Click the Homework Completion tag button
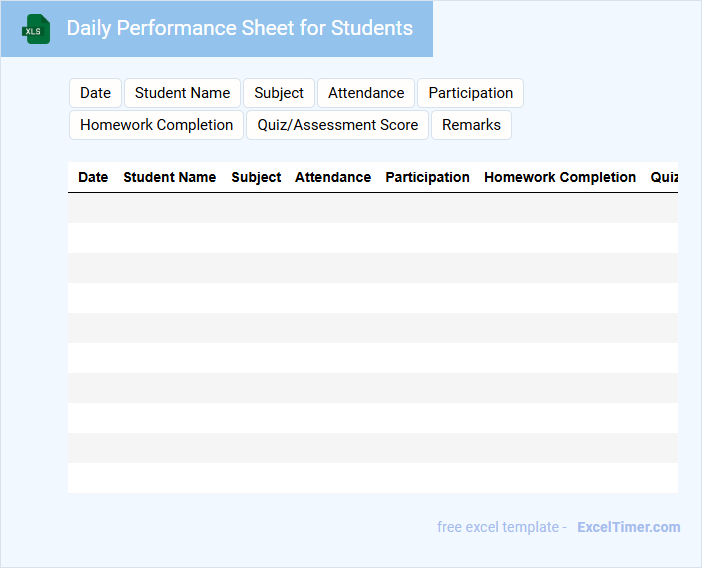This screenshot has width=702, height=568. (x=156, y=125)
